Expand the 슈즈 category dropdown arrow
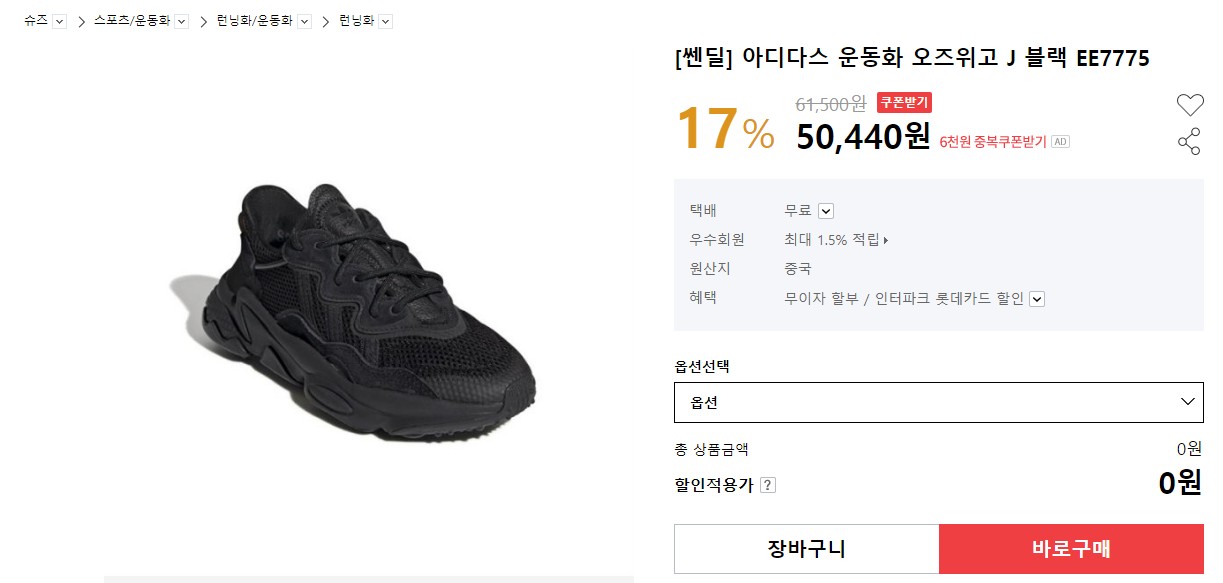Image resolution: width=1223 pixels, height=583 pixels. (59, 21)
